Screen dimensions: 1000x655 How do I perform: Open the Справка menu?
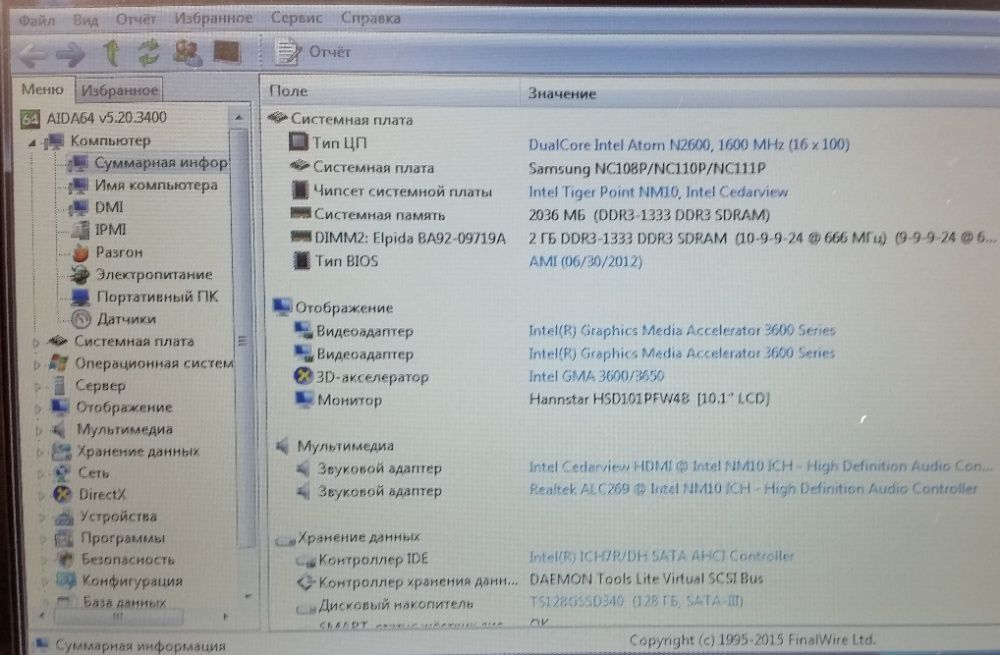click(371, 18)
